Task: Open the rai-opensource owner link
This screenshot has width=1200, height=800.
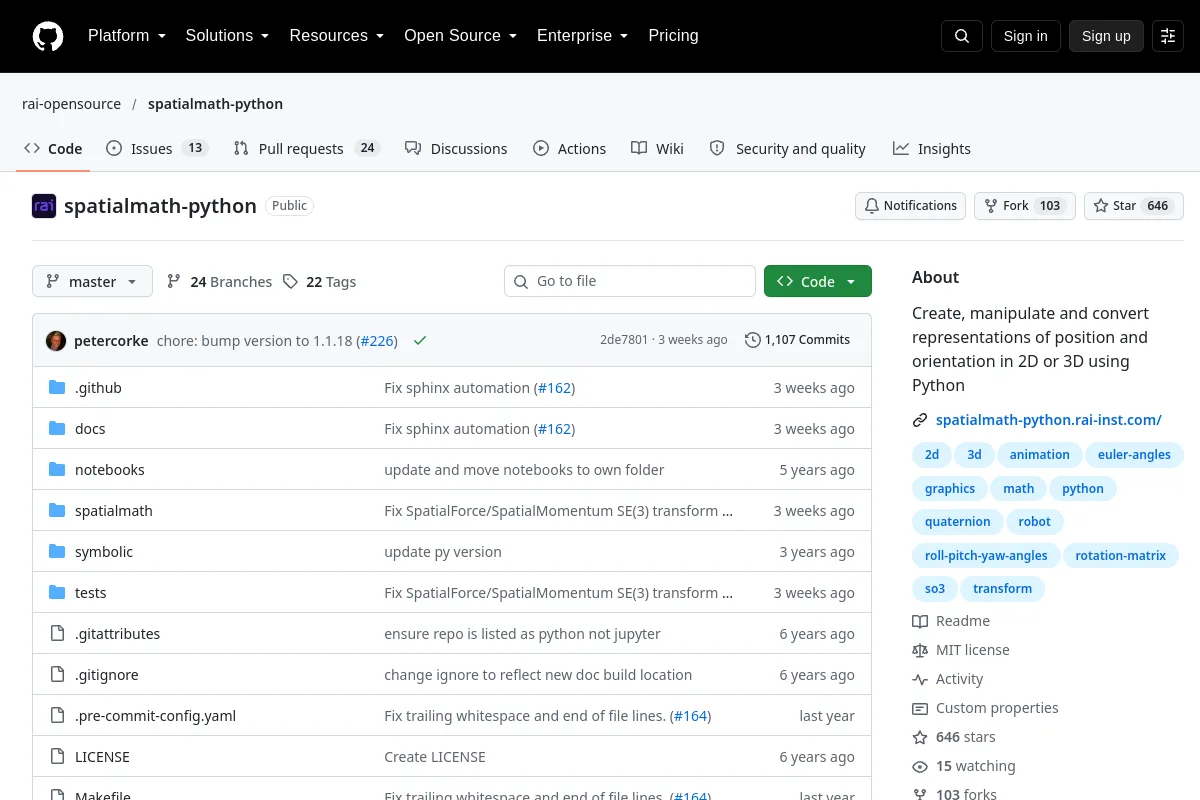Action: pos(72,104)
